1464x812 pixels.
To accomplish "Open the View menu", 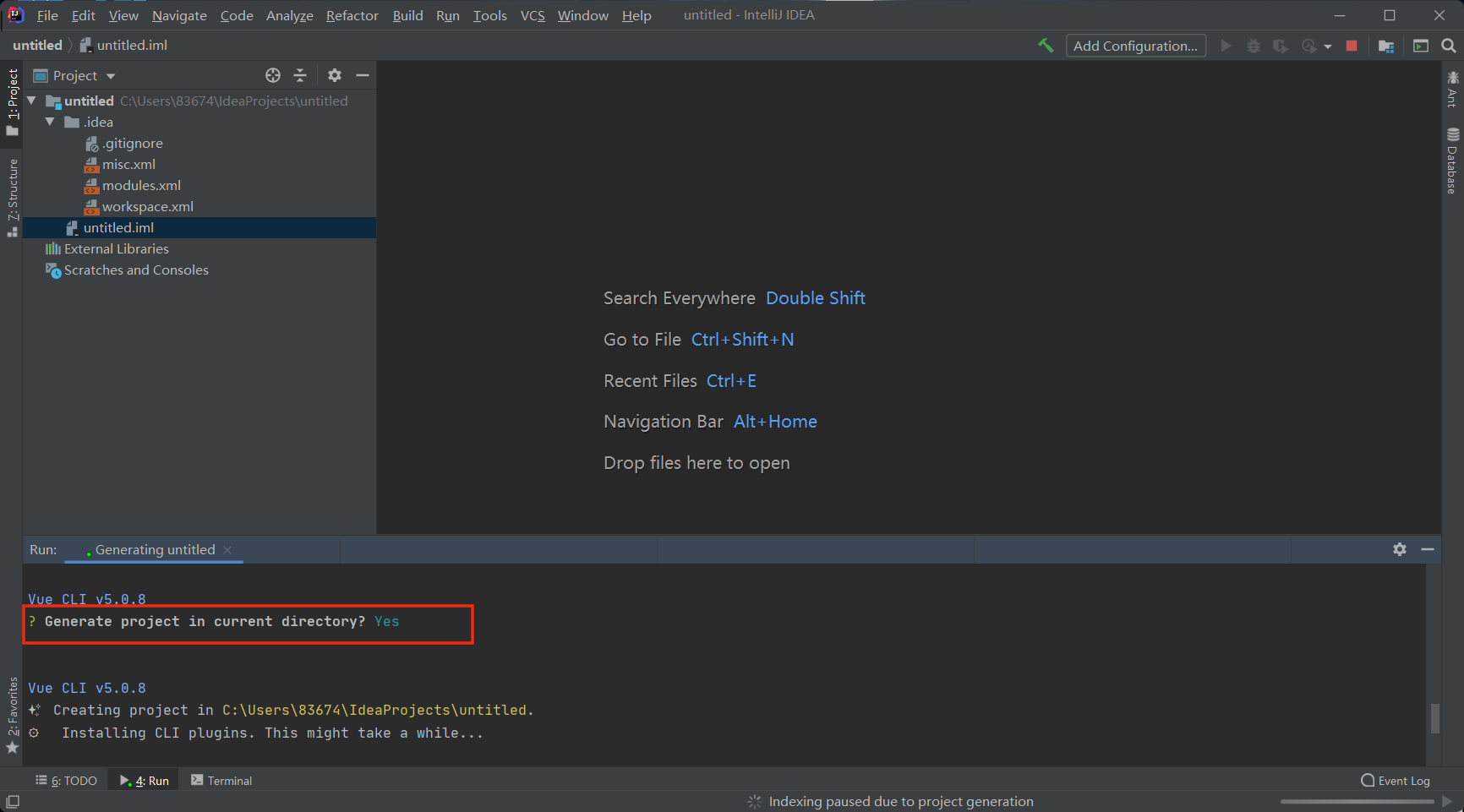I will pyautogui.click(x=123, y=15).
